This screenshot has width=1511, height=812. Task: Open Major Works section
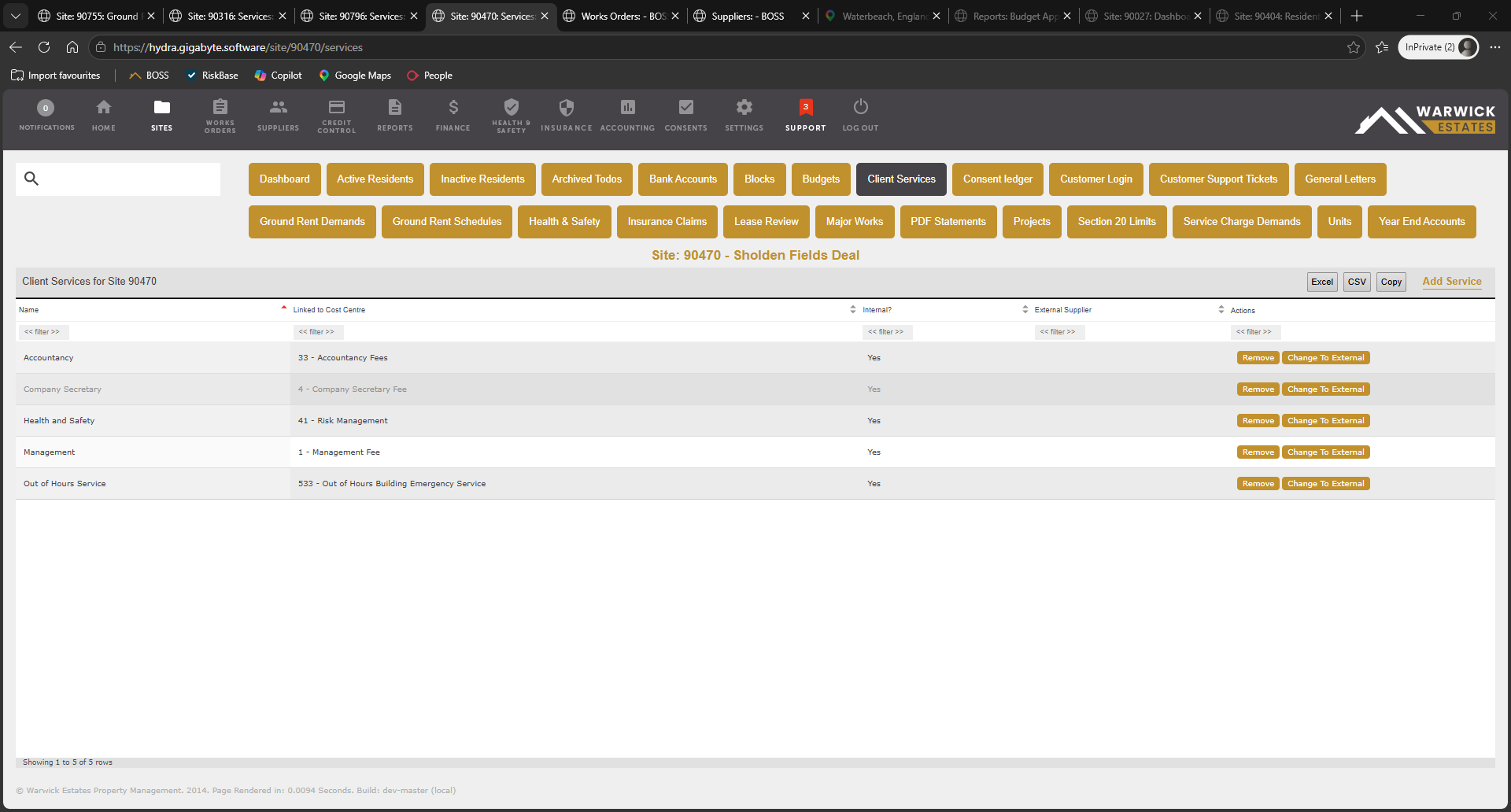855,222
